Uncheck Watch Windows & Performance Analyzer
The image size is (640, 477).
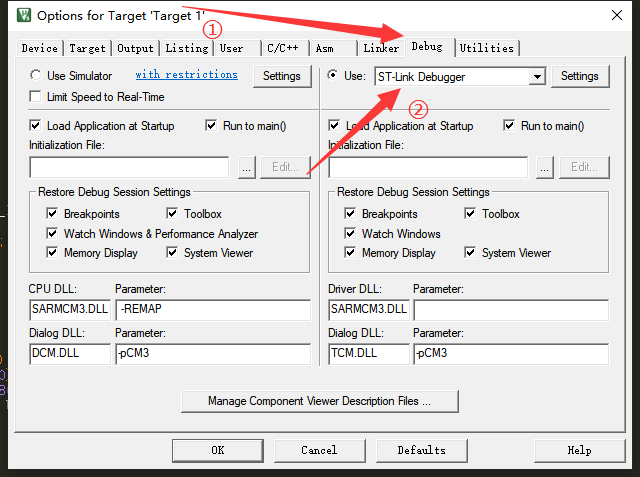pyautogui.click(x=53, y=233)
